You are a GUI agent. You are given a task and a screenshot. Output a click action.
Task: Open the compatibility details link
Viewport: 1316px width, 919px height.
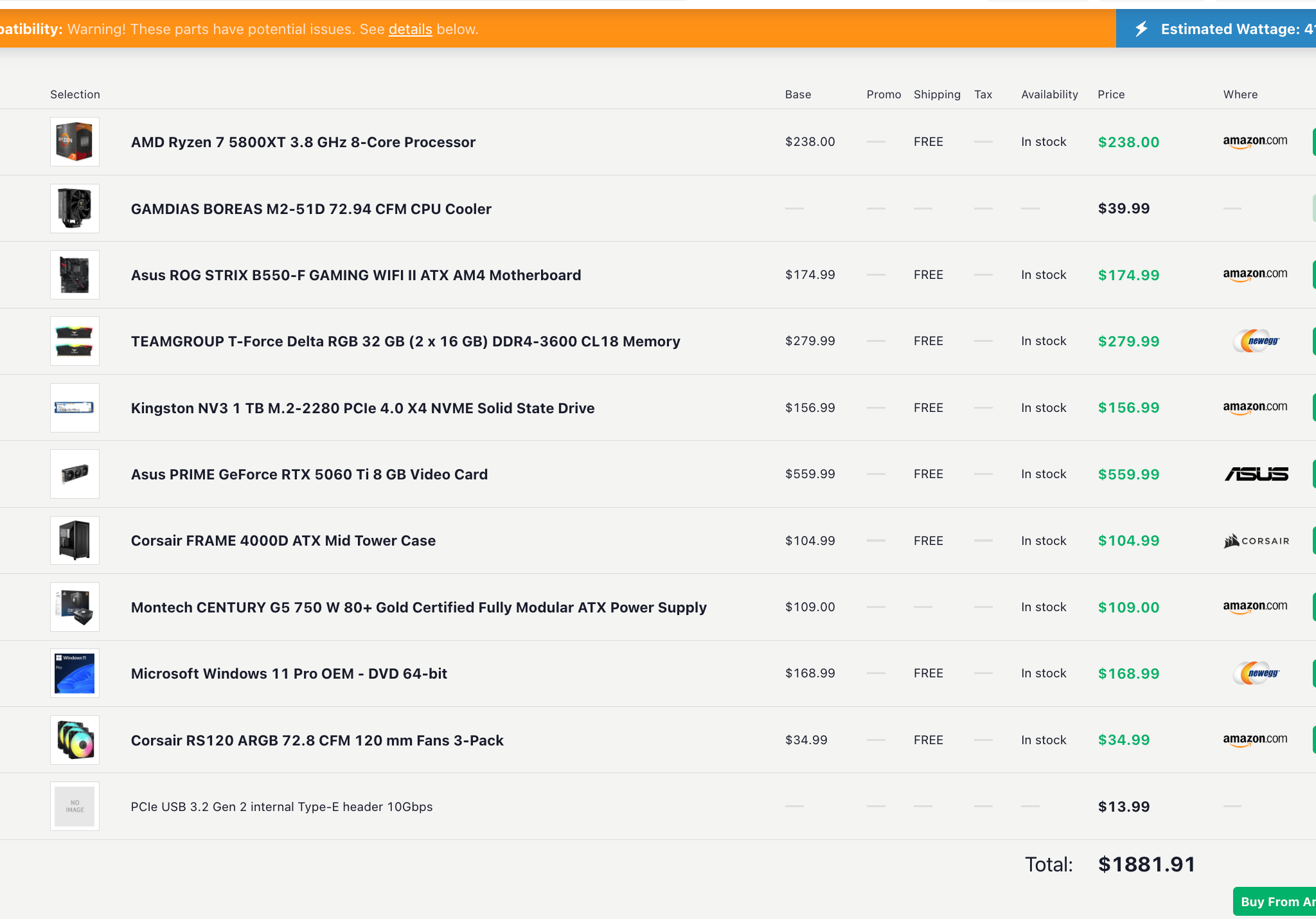[x=410, y=29]
